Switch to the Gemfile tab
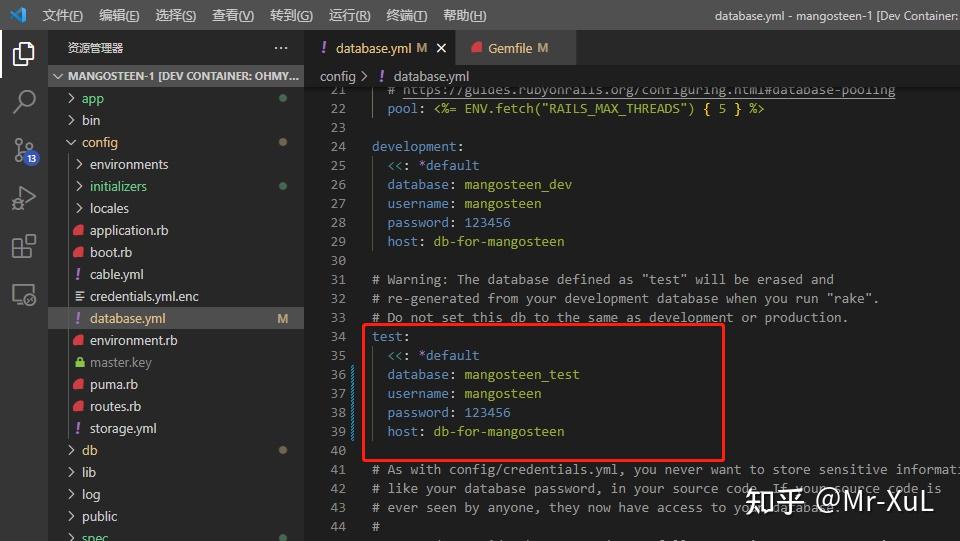The width and height of the screenshot is (960, 541). tap(516, 48)
